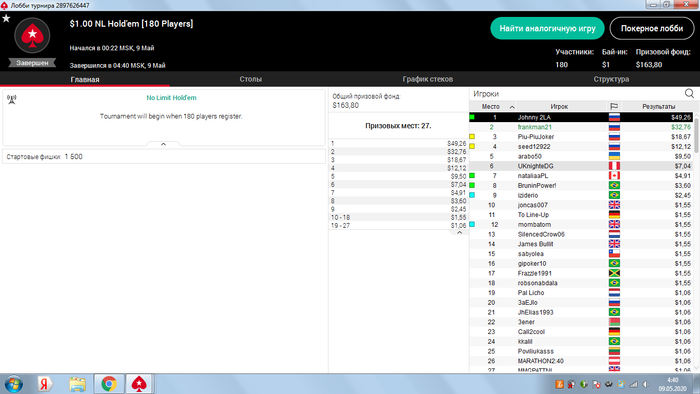Viewport: 700px width, 394px height.
Task: Click scroll-down arrow of players list
Action: click(x=696, y=368)
